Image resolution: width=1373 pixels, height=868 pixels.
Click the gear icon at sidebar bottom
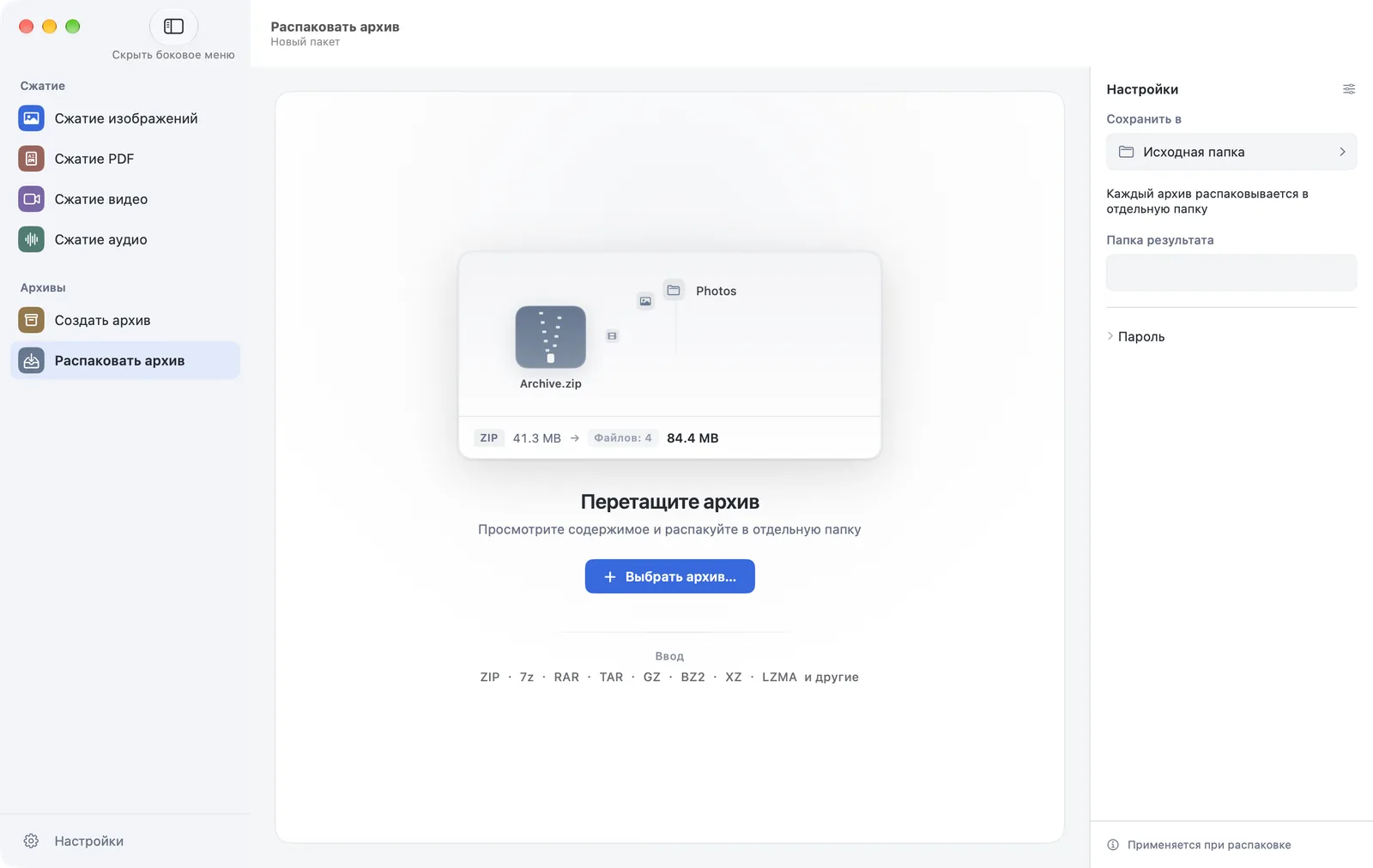pos(32,841)
